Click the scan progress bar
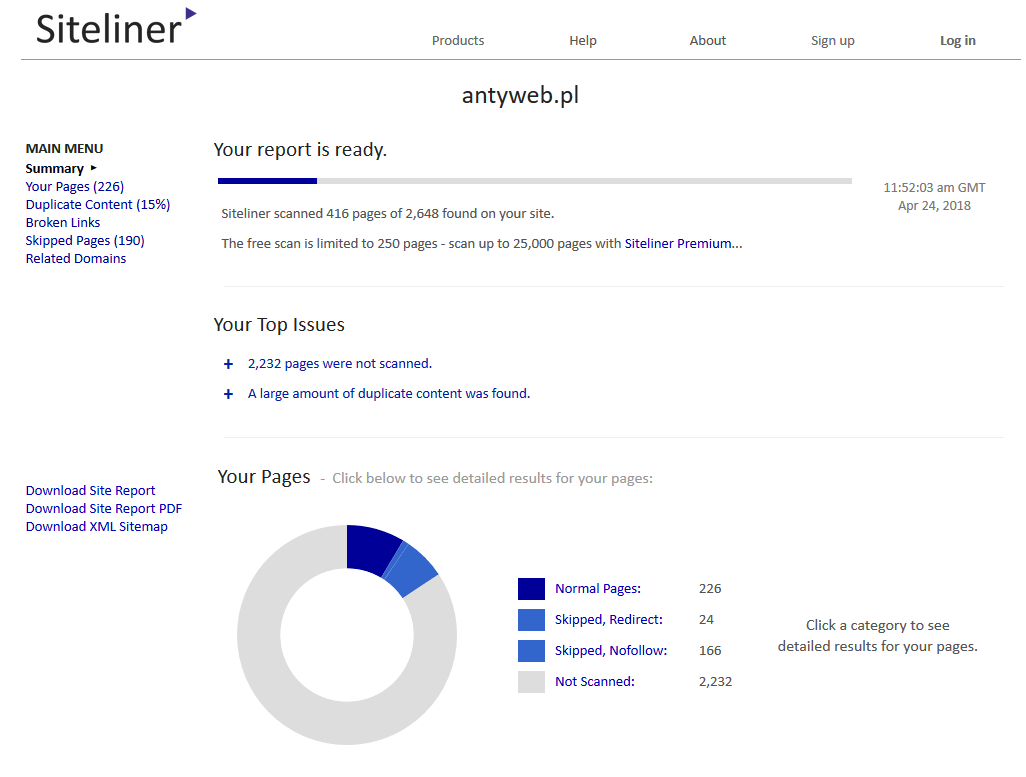The width and height of the screenshot is (1026, 777). point(535,181)
